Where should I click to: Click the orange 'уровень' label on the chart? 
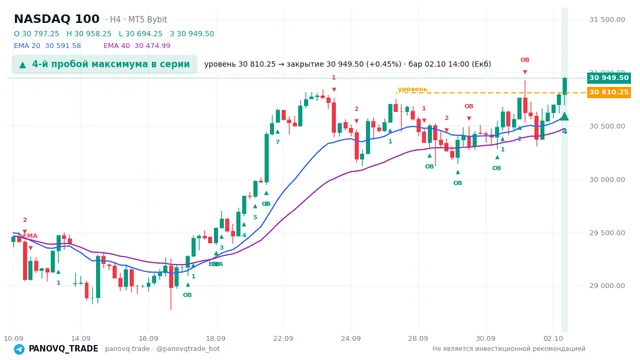point(412,89)
